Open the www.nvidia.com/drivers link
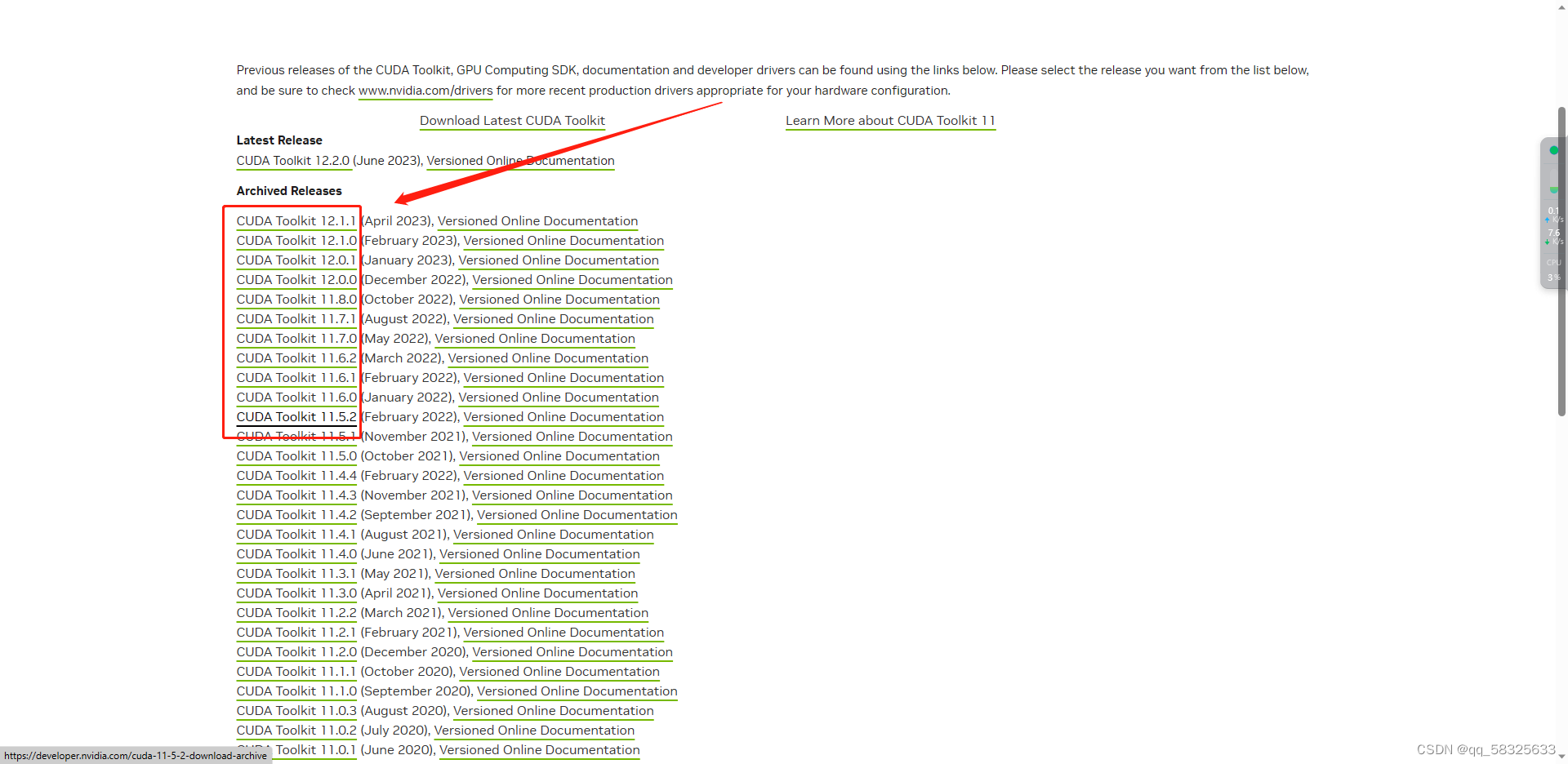 coord(425,91)
